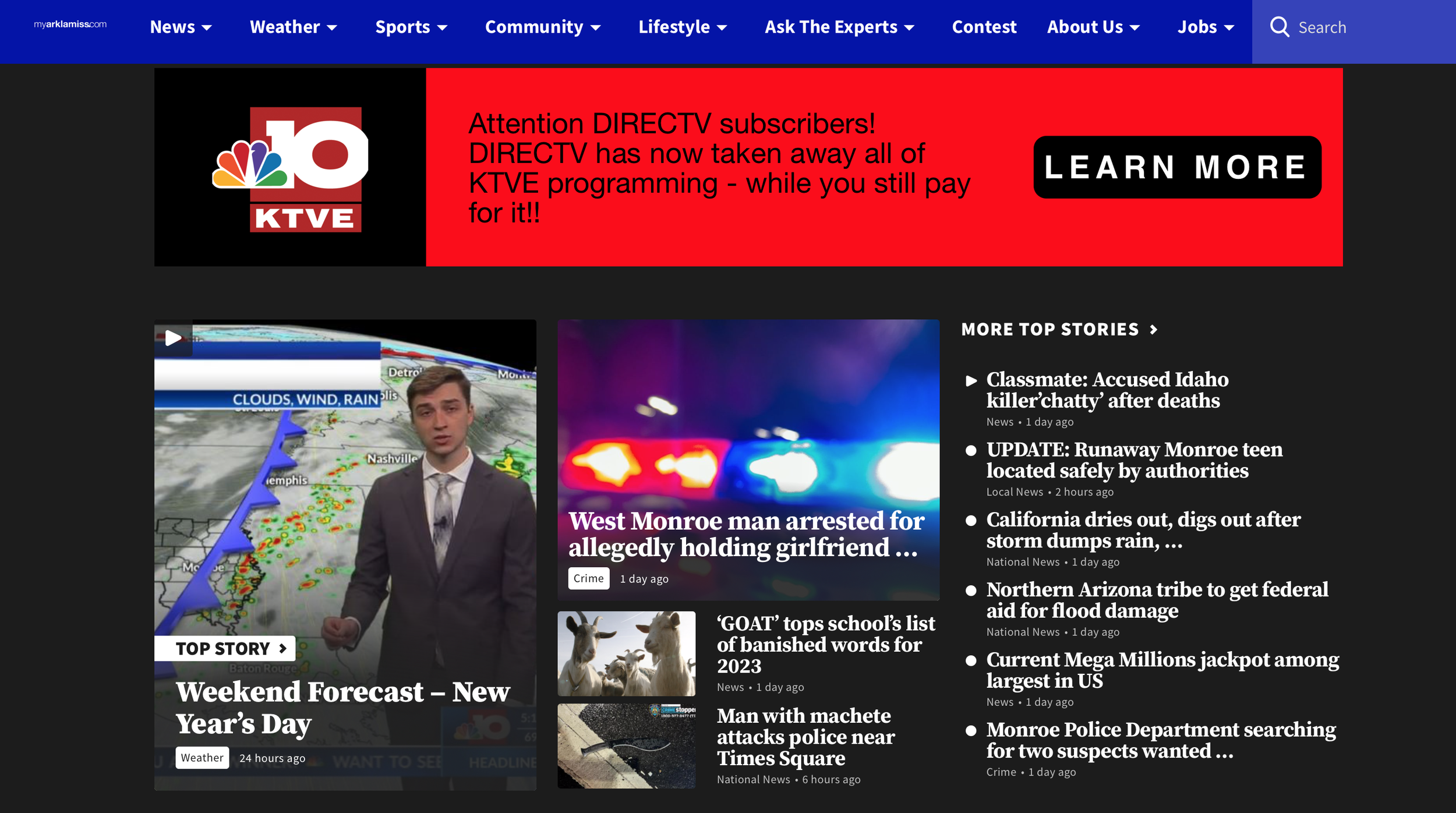The image size is (1456, 813).
Task: Click National News label under Arizona tribe
Action: coord(1023,632)
